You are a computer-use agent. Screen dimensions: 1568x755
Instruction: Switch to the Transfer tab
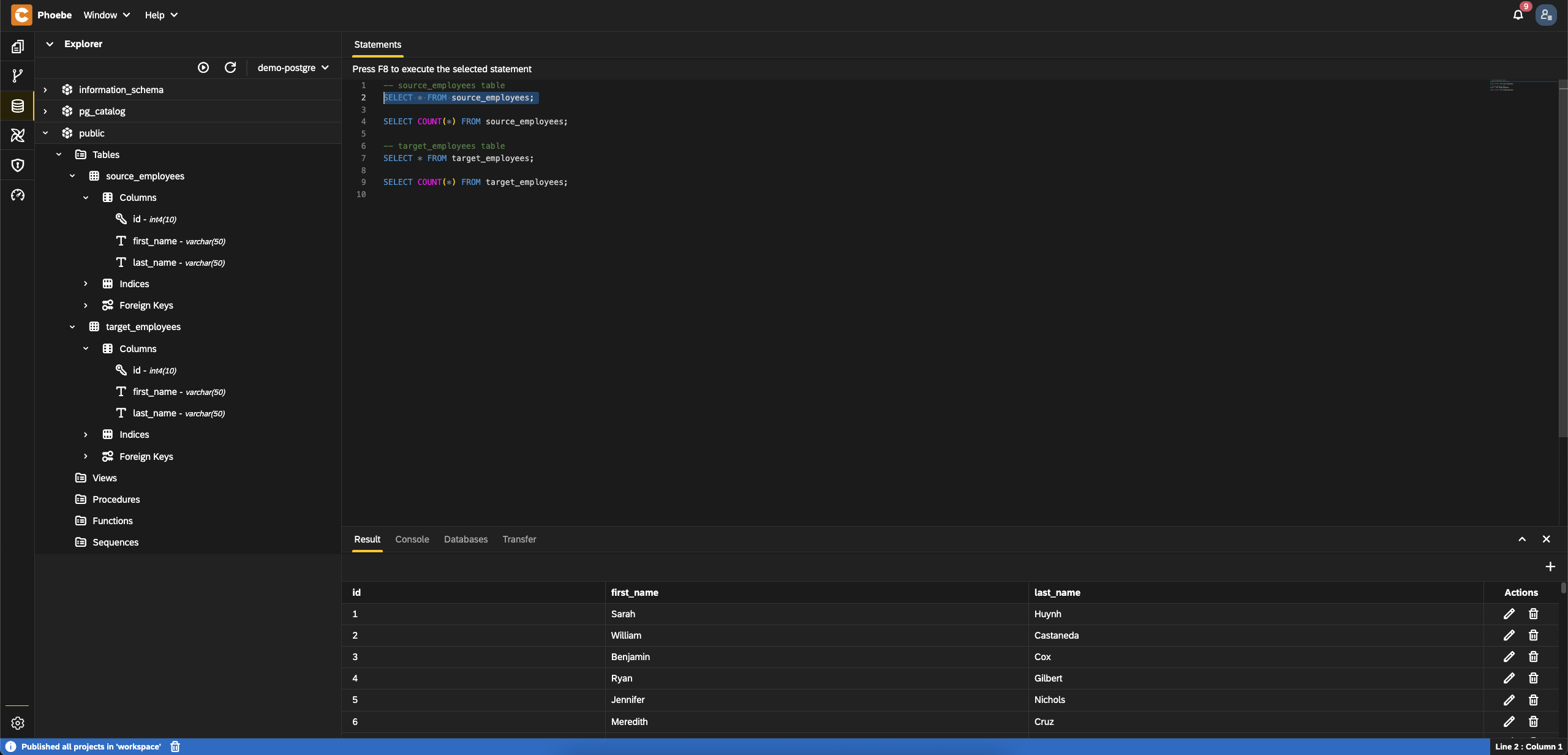pyautogui.click(x=519, y=539)
